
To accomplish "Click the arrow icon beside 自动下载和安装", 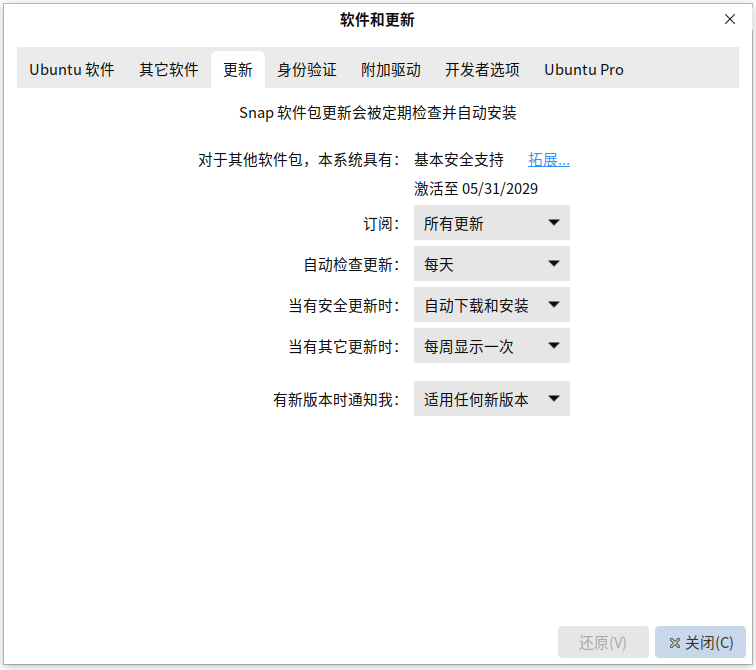I will pyautogui.click(x=554, y=305).
